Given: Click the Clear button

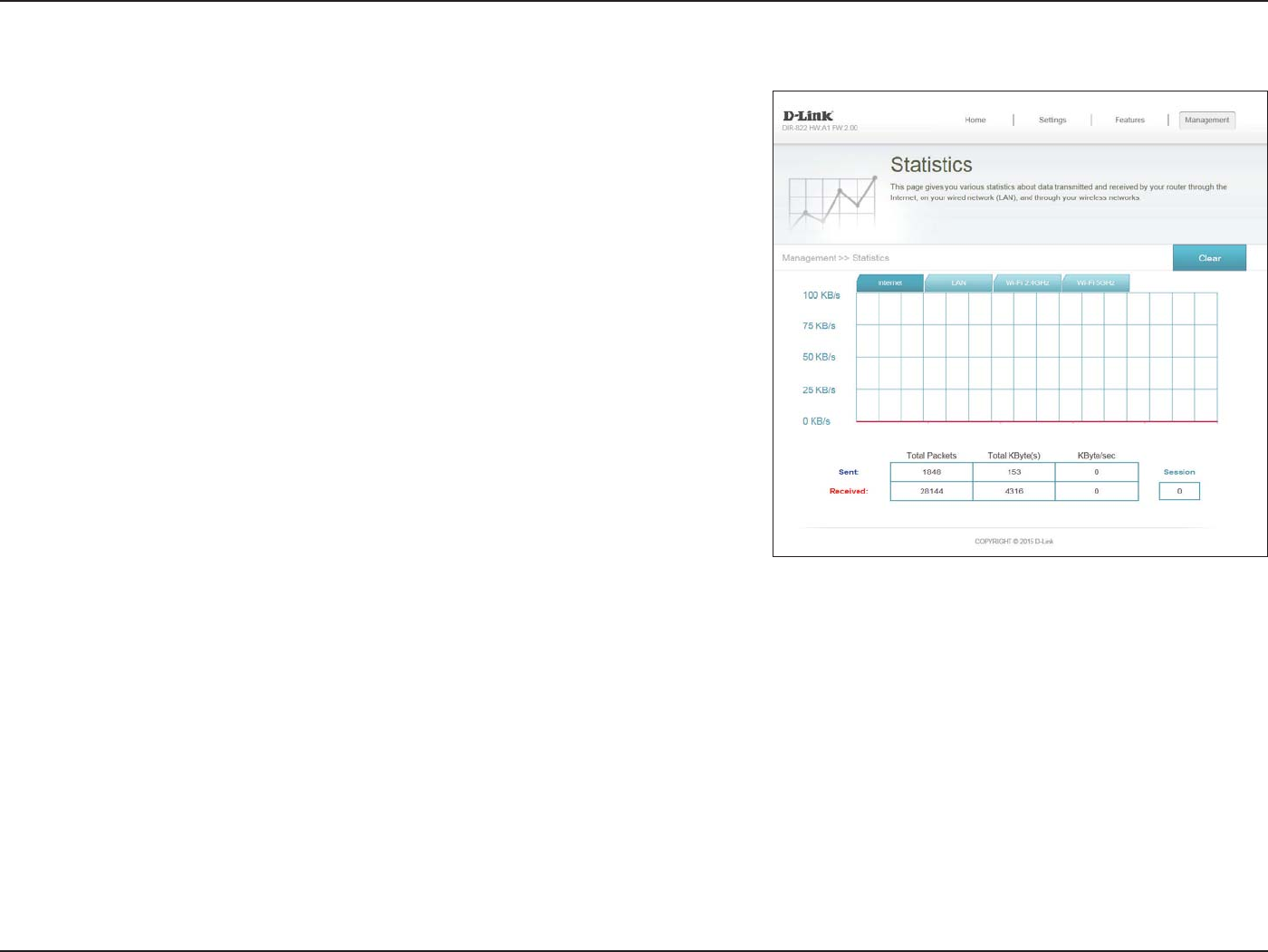Looking at the screenshot, I should click(1209, 258).
